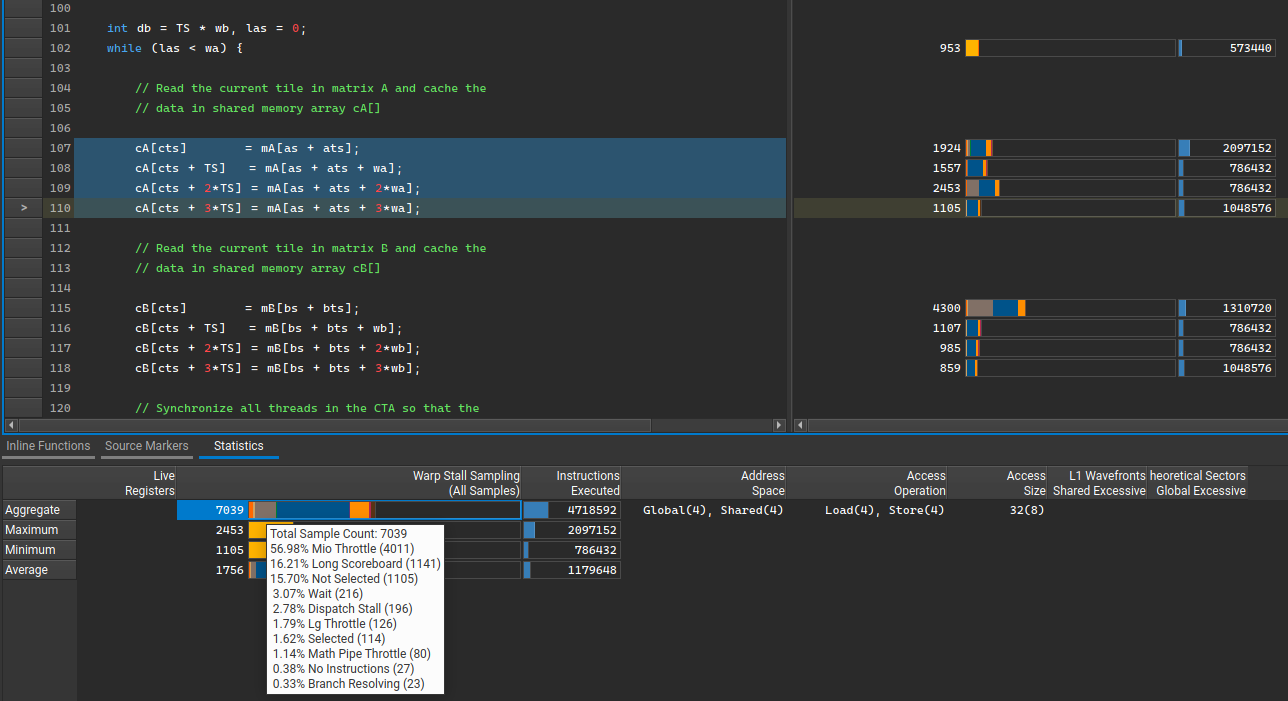Select the Maximum row in the statistics table
The width and height of the screenshot is (1288, 701).
[x=38, y=529]
